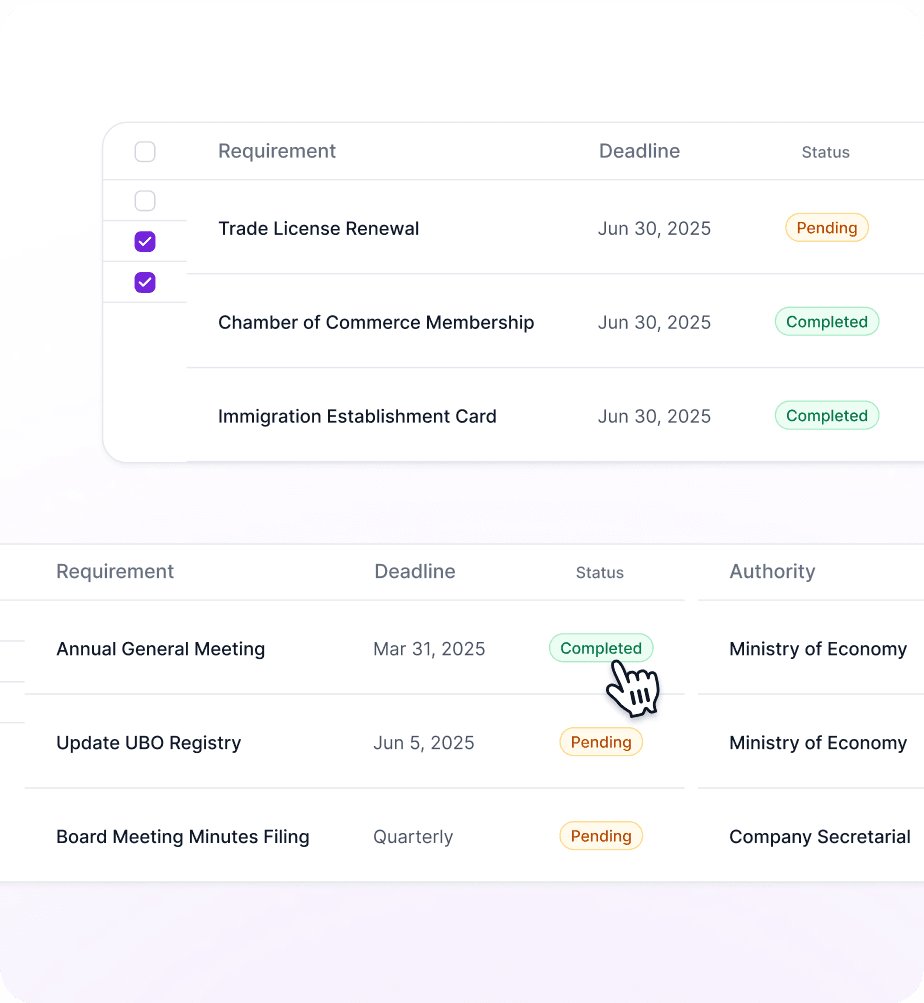Viewport: 924px width, 1003px height.
Task: Click Completed badge on Annual General Meeting row
Action: coord(600,648)
